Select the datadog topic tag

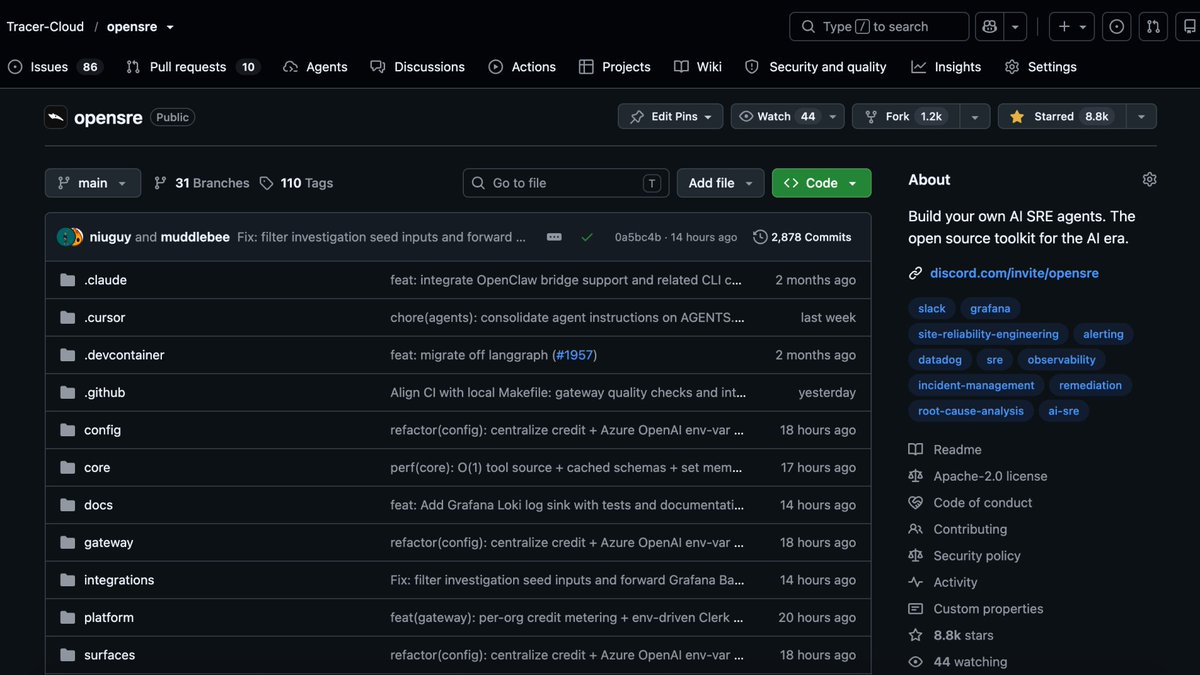940,360
